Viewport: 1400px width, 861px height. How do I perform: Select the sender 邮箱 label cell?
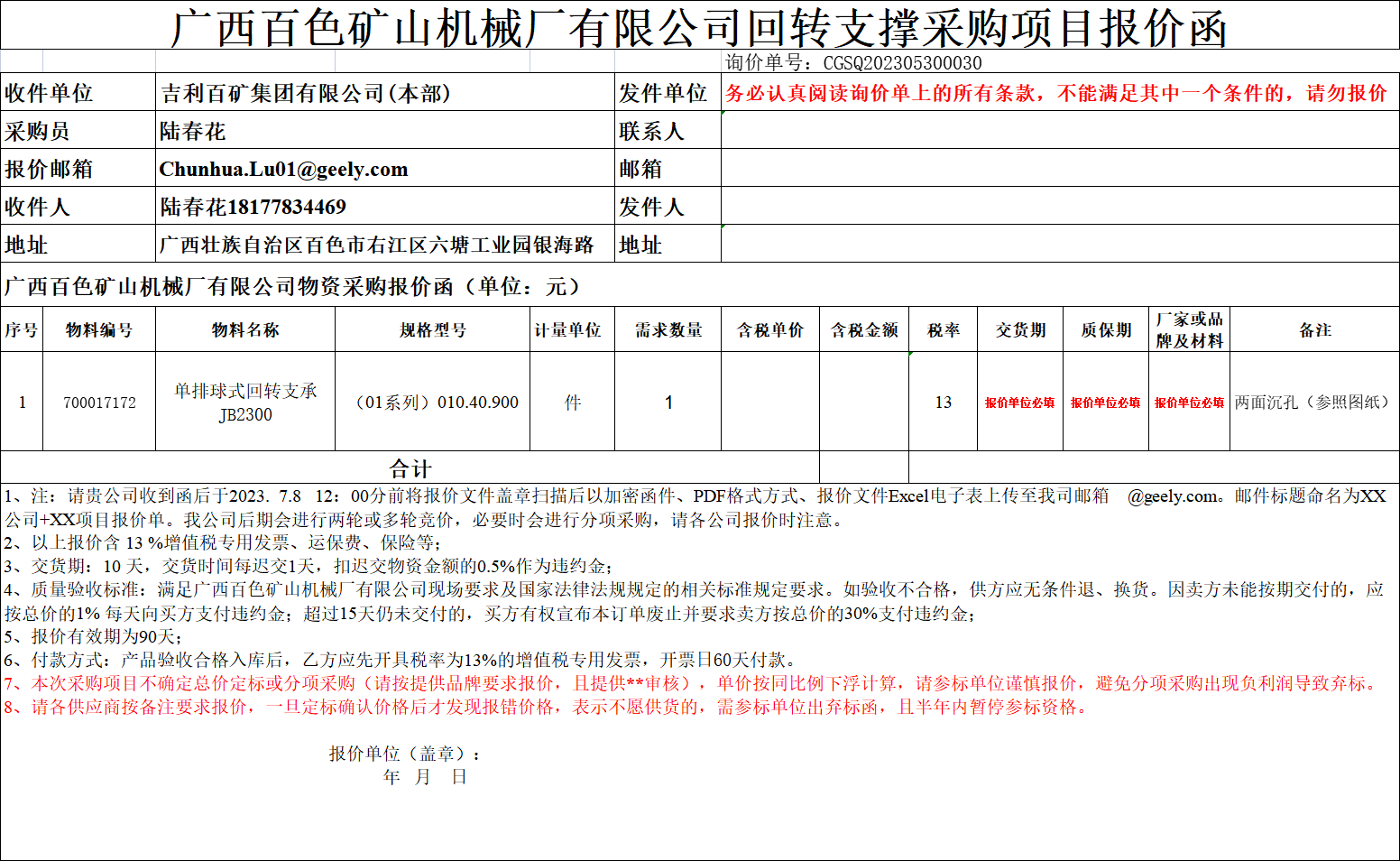tap(668, 169)
